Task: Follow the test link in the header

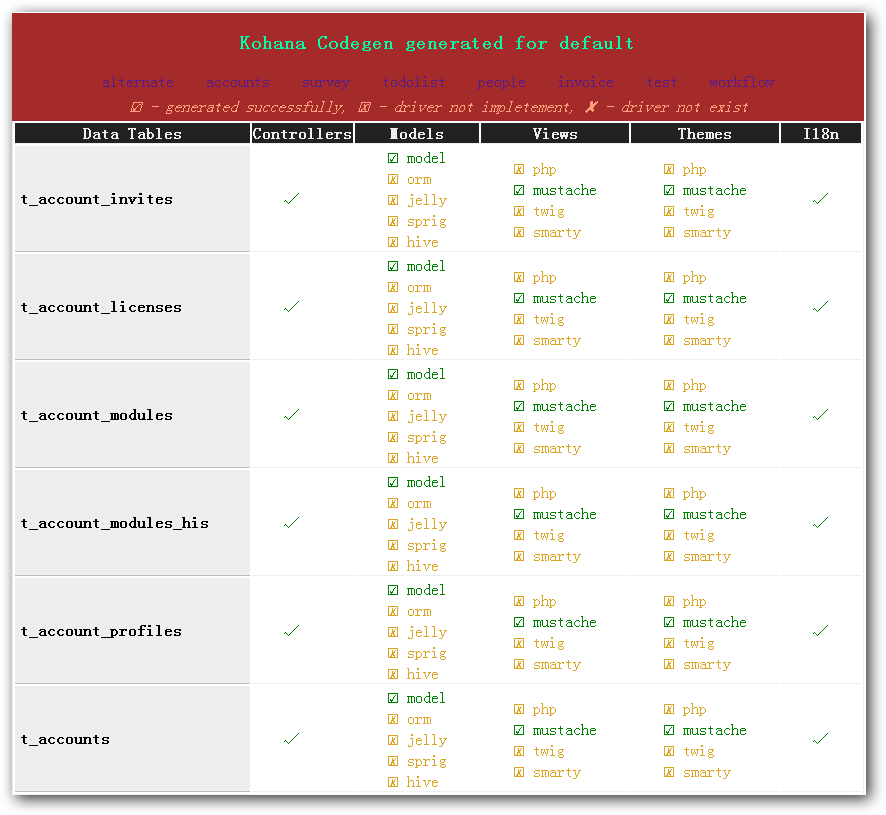Action: [x=661, y=83]
